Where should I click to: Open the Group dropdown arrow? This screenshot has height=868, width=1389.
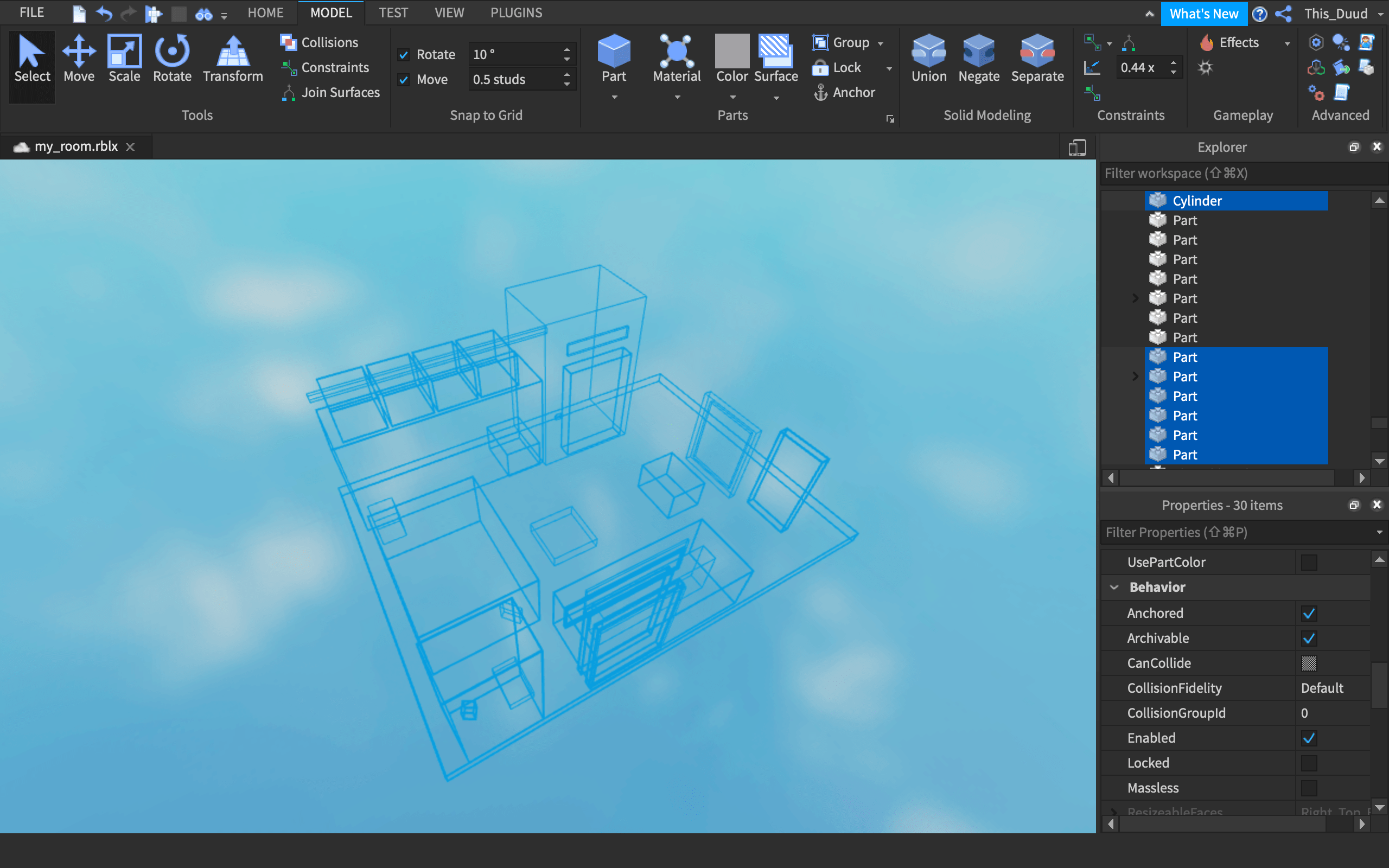(x=881, y=43)
